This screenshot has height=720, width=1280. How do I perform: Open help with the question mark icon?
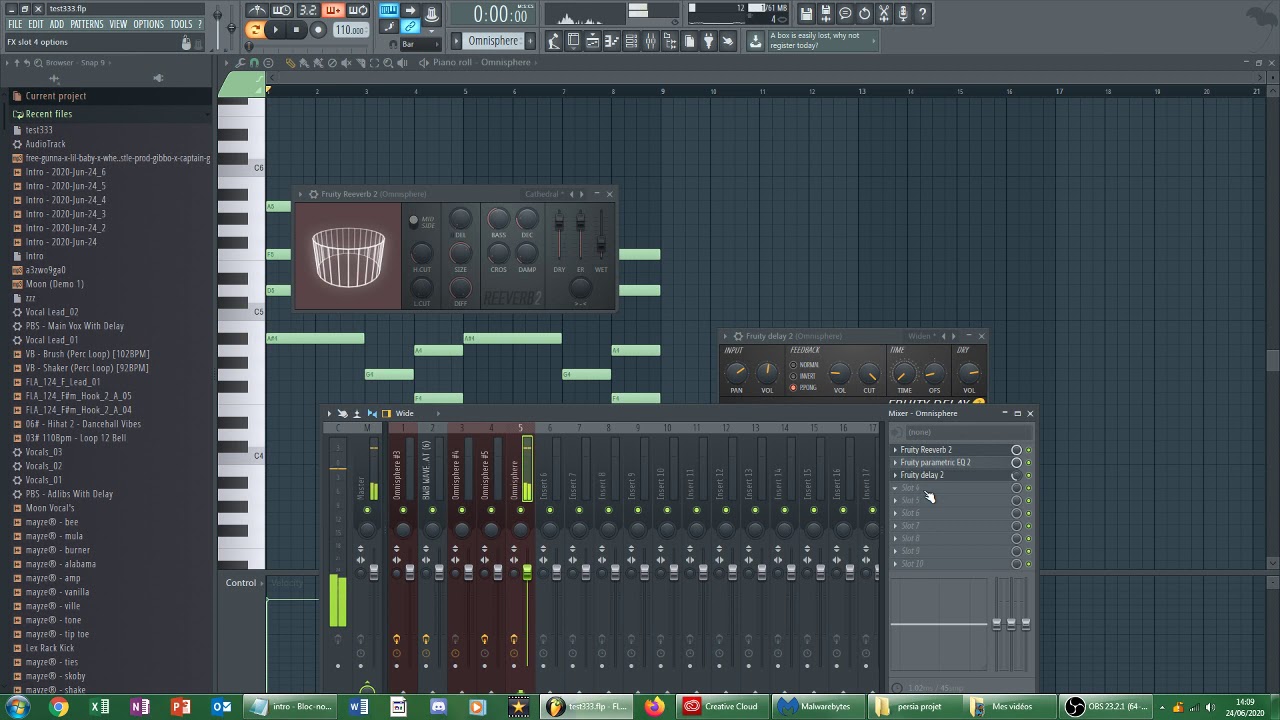click(x=923, y=13)
